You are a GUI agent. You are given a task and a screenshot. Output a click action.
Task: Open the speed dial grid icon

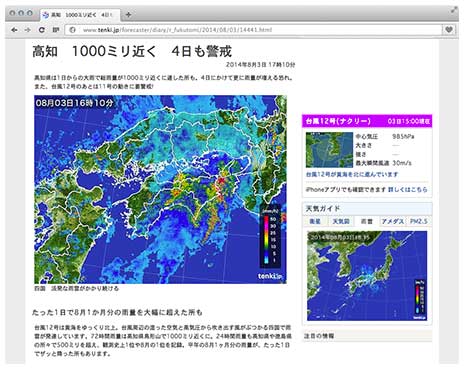click(x=56, y=30)
